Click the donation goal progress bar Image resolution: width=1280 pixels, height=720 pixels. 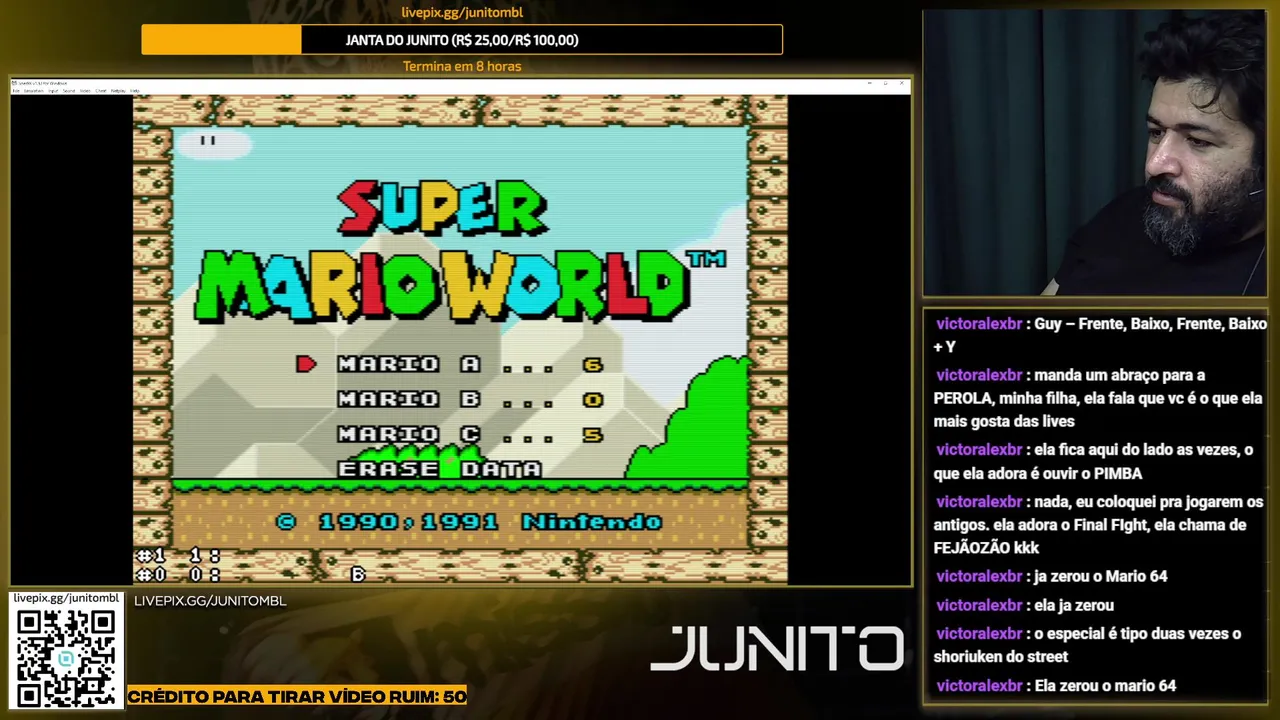(x=462, y=40)
